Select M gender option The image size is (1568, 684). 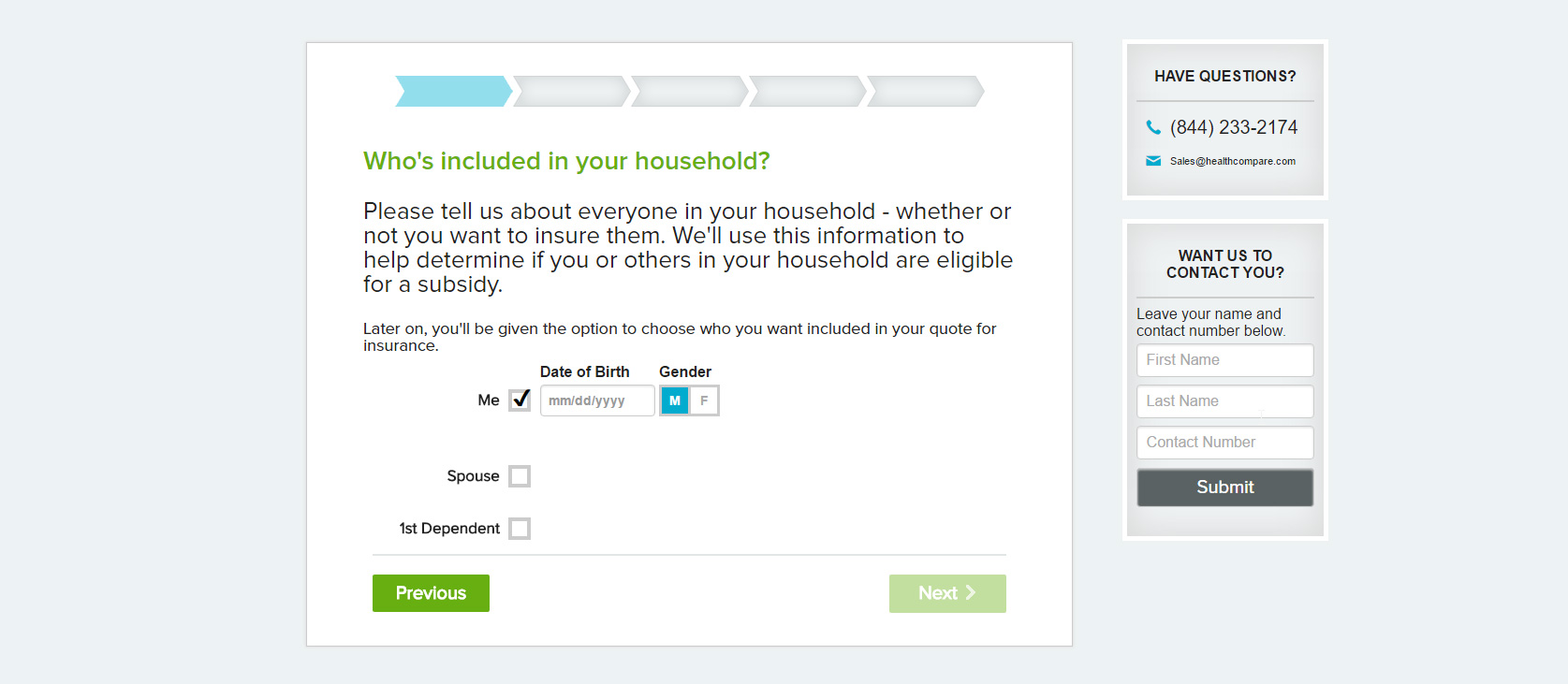coord(675,400)
